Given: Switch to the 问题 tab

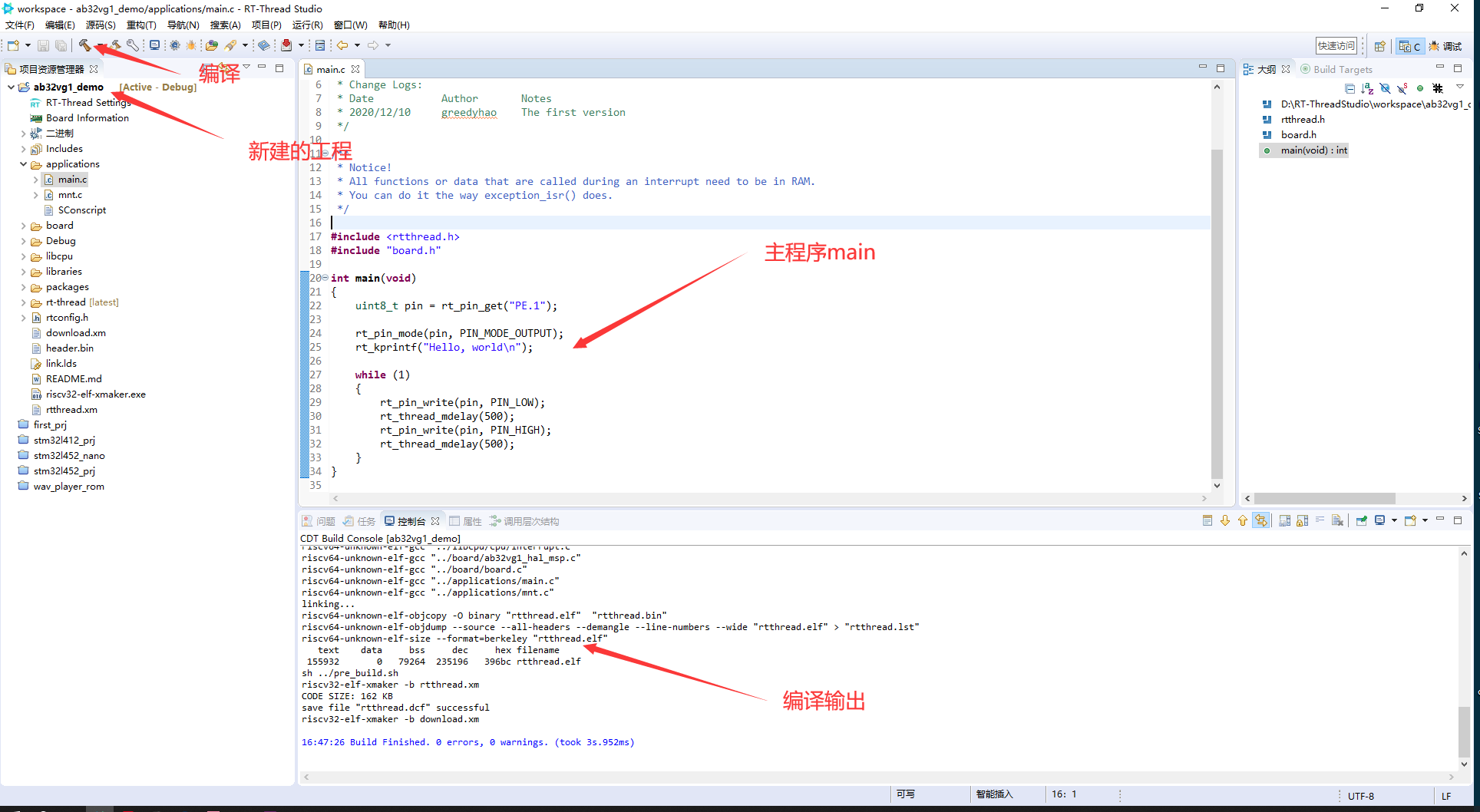Looking at the screenshot, I should click(x=319, y=521).
